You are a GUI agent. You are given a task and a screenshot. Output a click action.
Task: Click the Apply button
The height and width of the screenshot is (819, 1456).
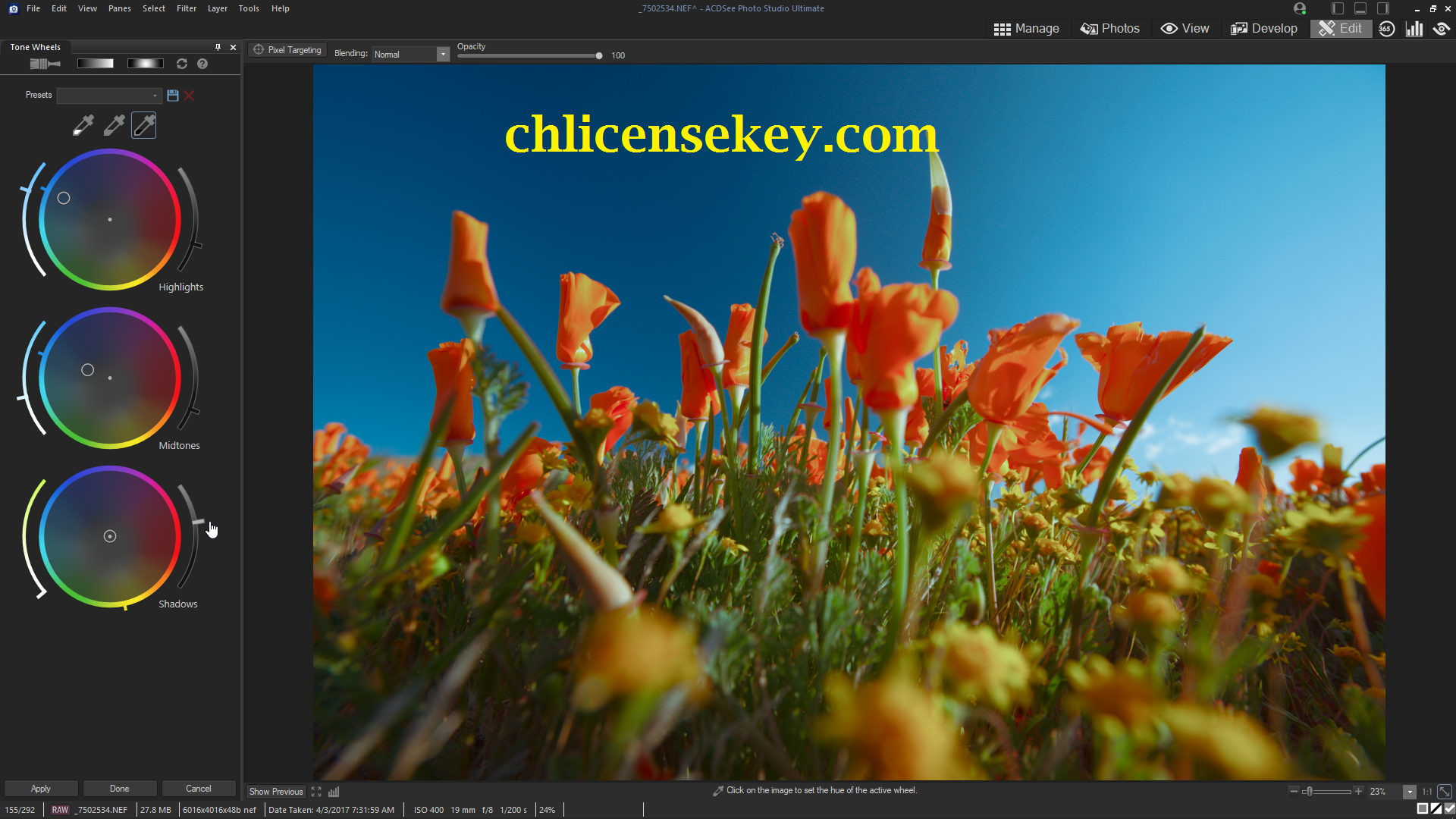pyautogui.click(x=41, y=788)
